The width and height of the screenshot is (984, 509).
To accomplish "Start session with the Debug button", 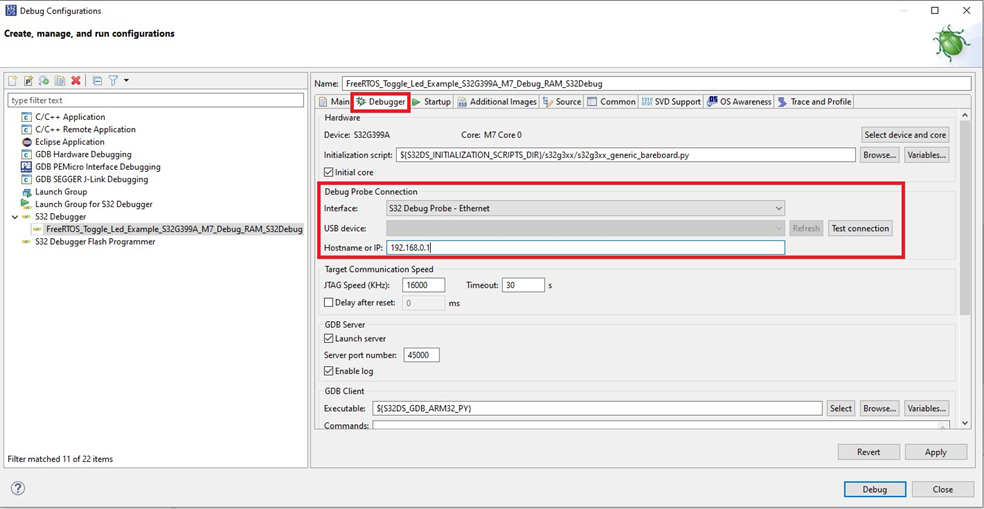I will 875,490.
